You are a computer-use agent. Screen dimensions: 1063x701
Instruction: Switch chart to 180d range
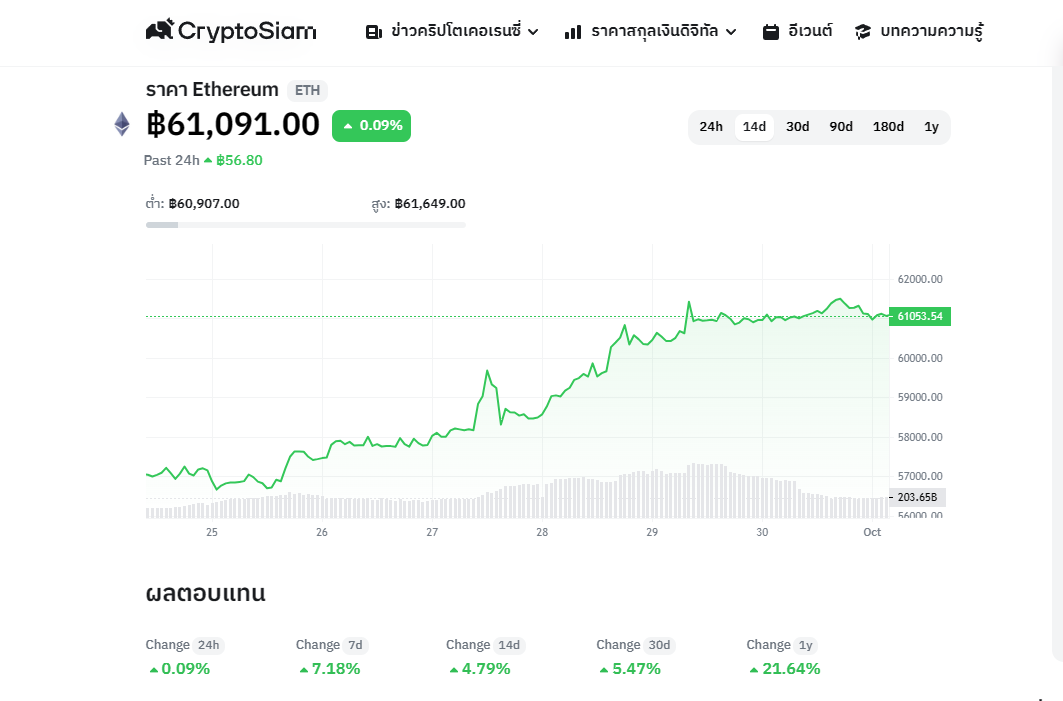point(888,127)
